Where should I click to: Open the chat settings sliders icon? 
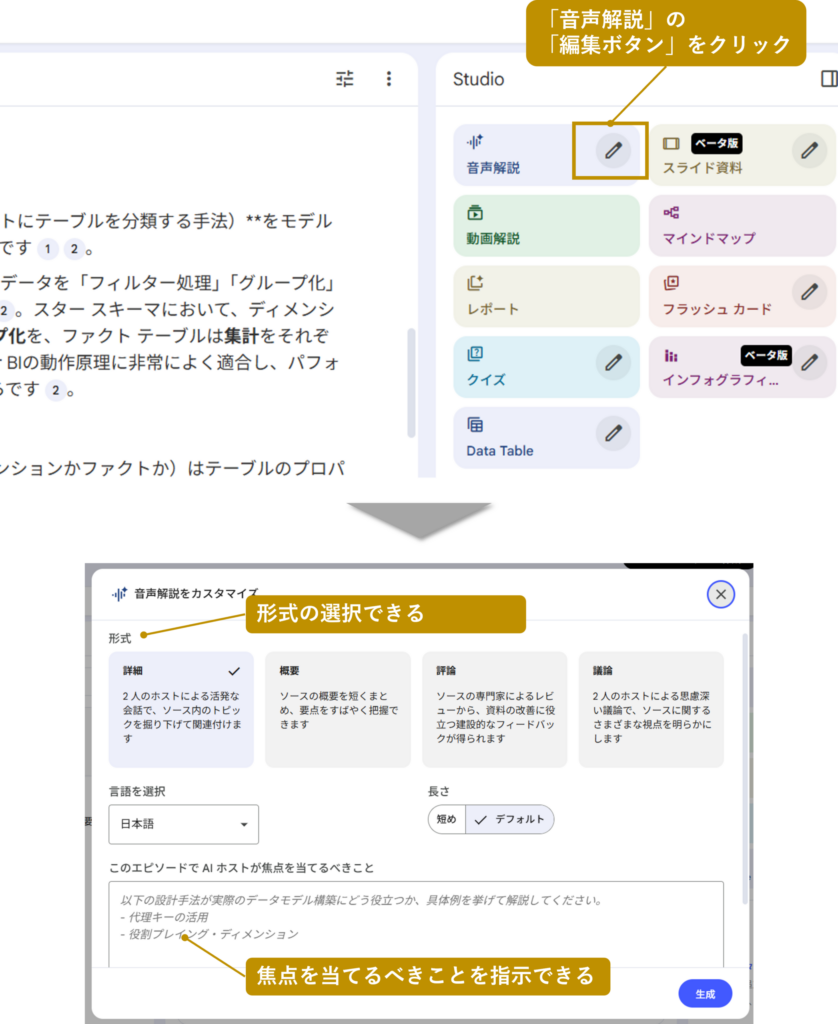click(345, 79)
